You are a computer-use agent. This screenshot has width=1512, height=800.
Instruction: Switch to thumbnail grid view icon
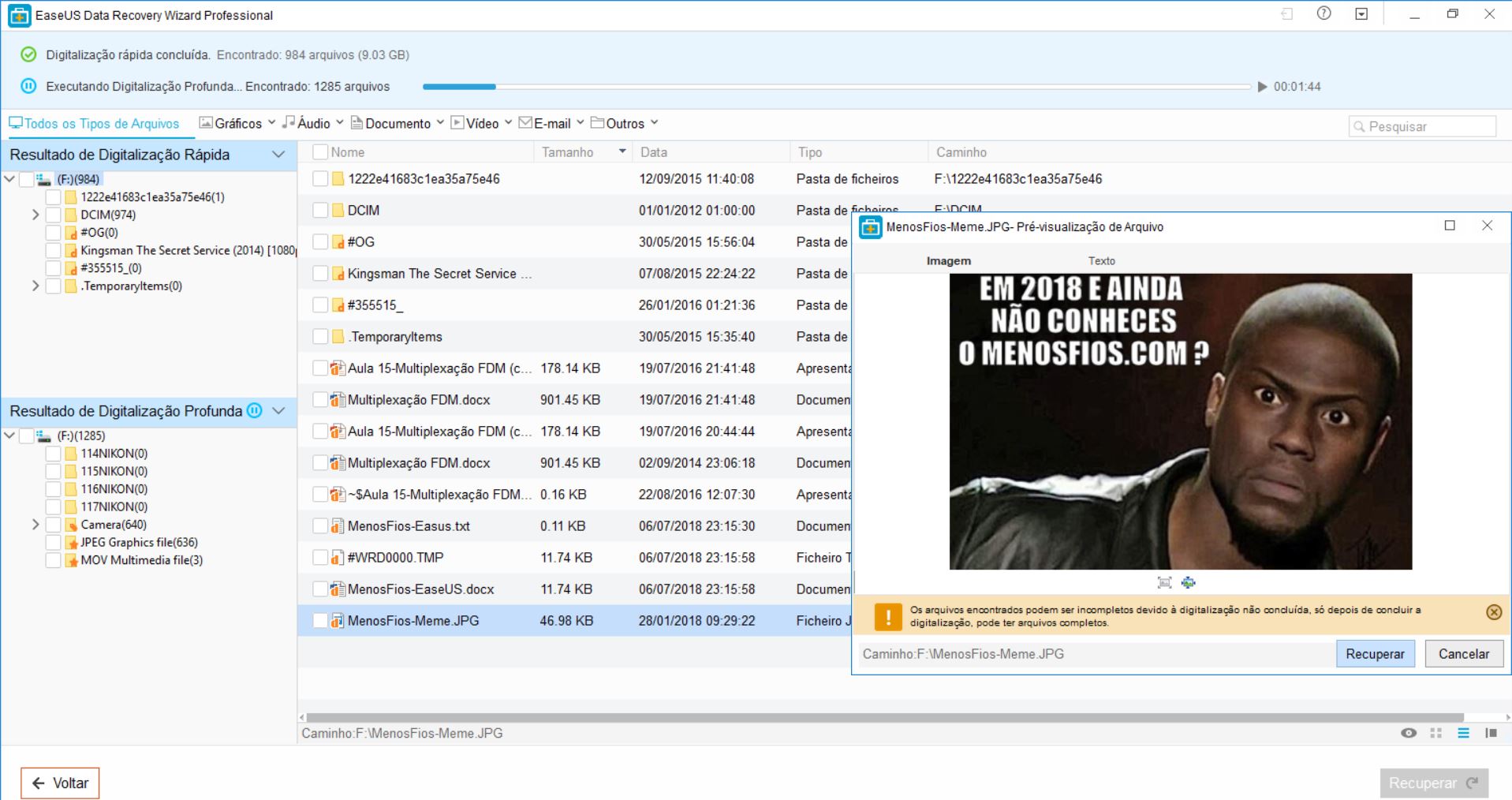[1436, 733]
